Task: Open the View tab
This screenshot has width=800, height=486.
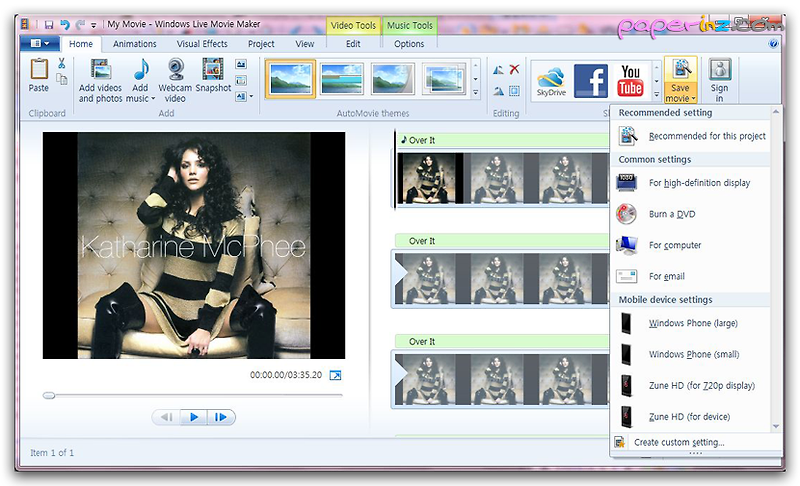Action: point(305,44)
